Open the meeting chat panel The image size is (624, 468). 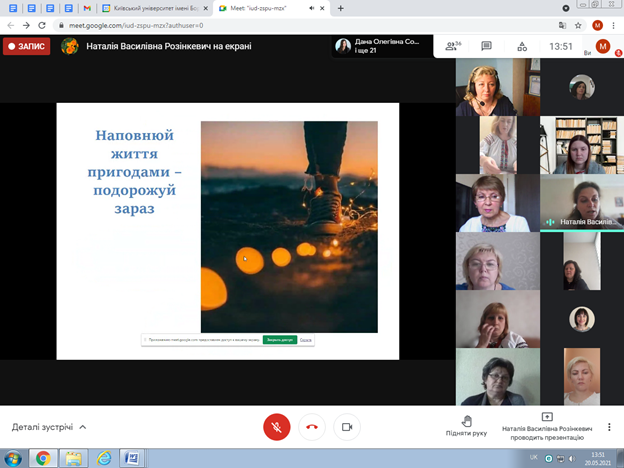[486, 46]
